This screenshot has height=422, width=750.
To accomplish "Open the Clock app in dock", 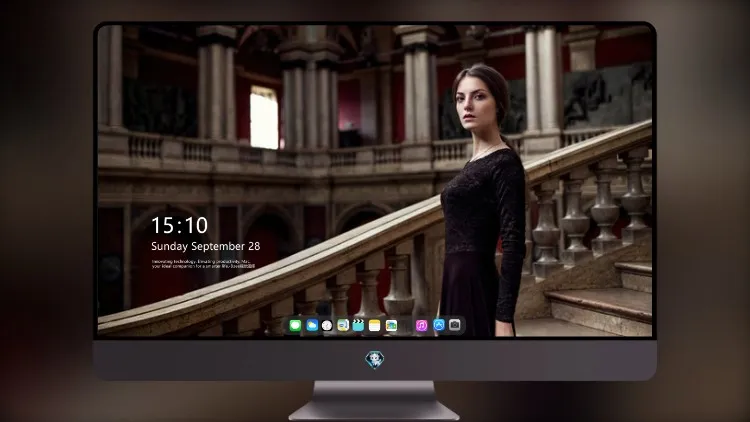I will (x=327, y=325).
